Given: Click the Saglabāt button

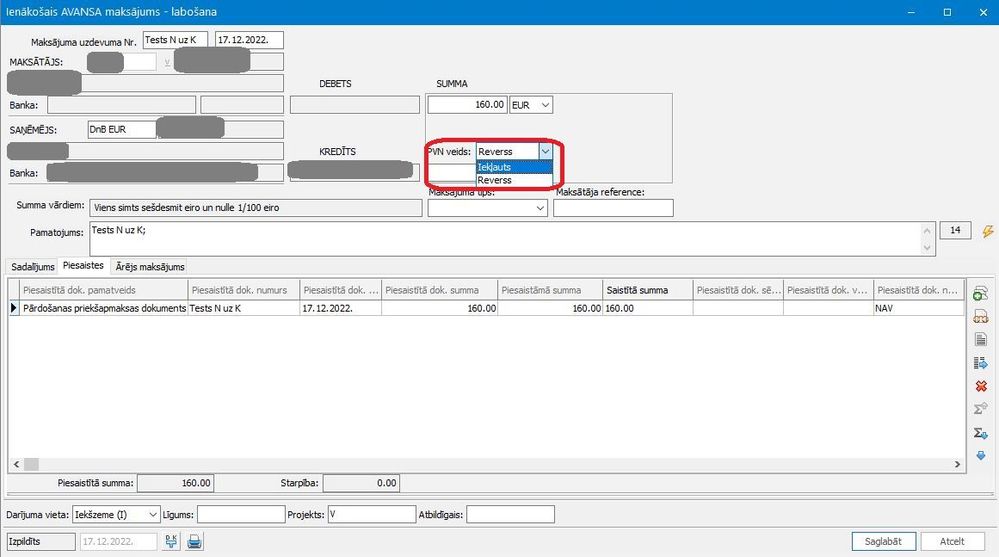Looking at the screenshot, I should [883, 541].
